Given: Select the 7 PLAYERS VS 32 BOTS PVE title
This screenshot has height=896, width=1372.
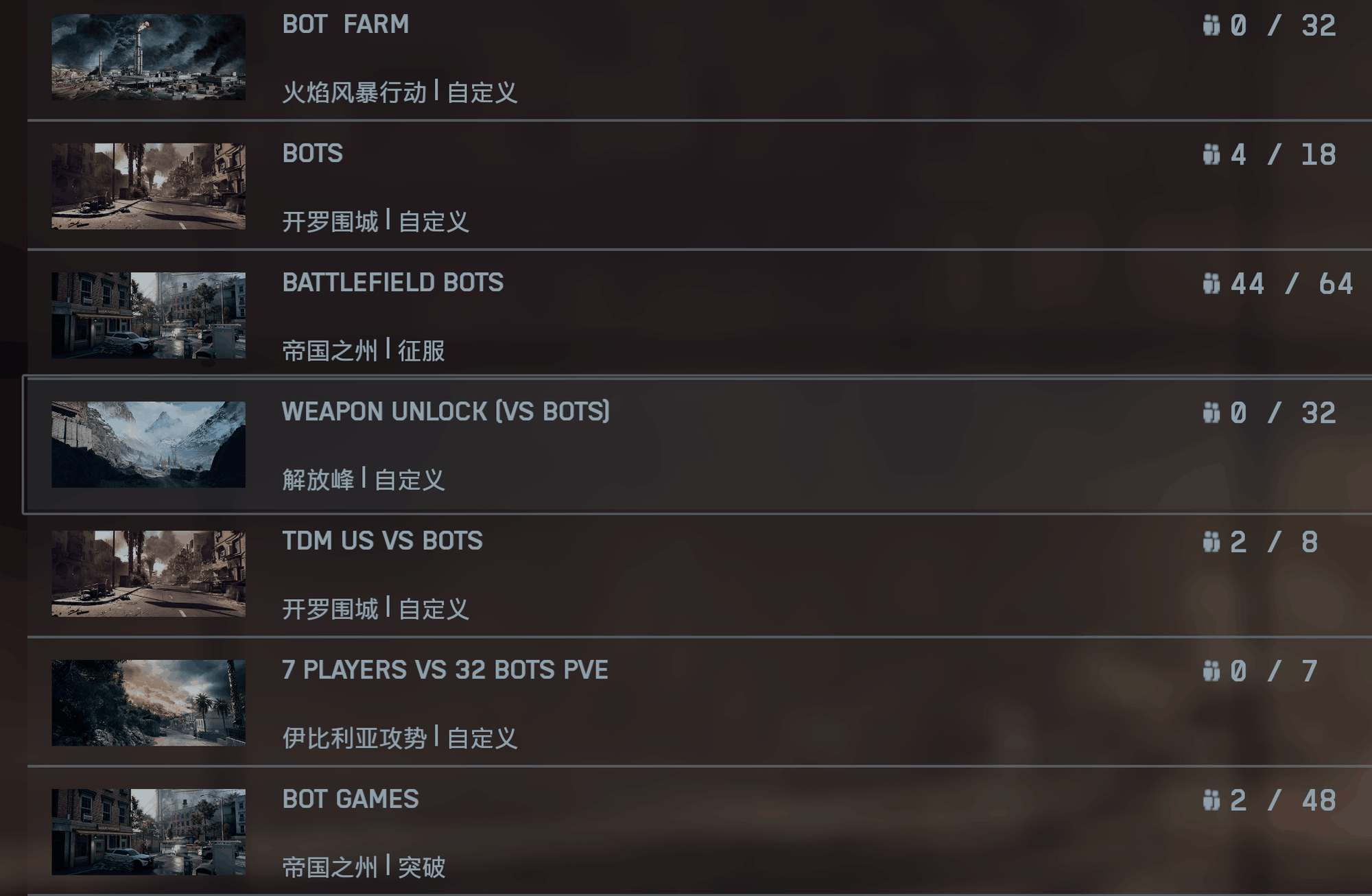Looking at the screenshot, I should point(445,670).
